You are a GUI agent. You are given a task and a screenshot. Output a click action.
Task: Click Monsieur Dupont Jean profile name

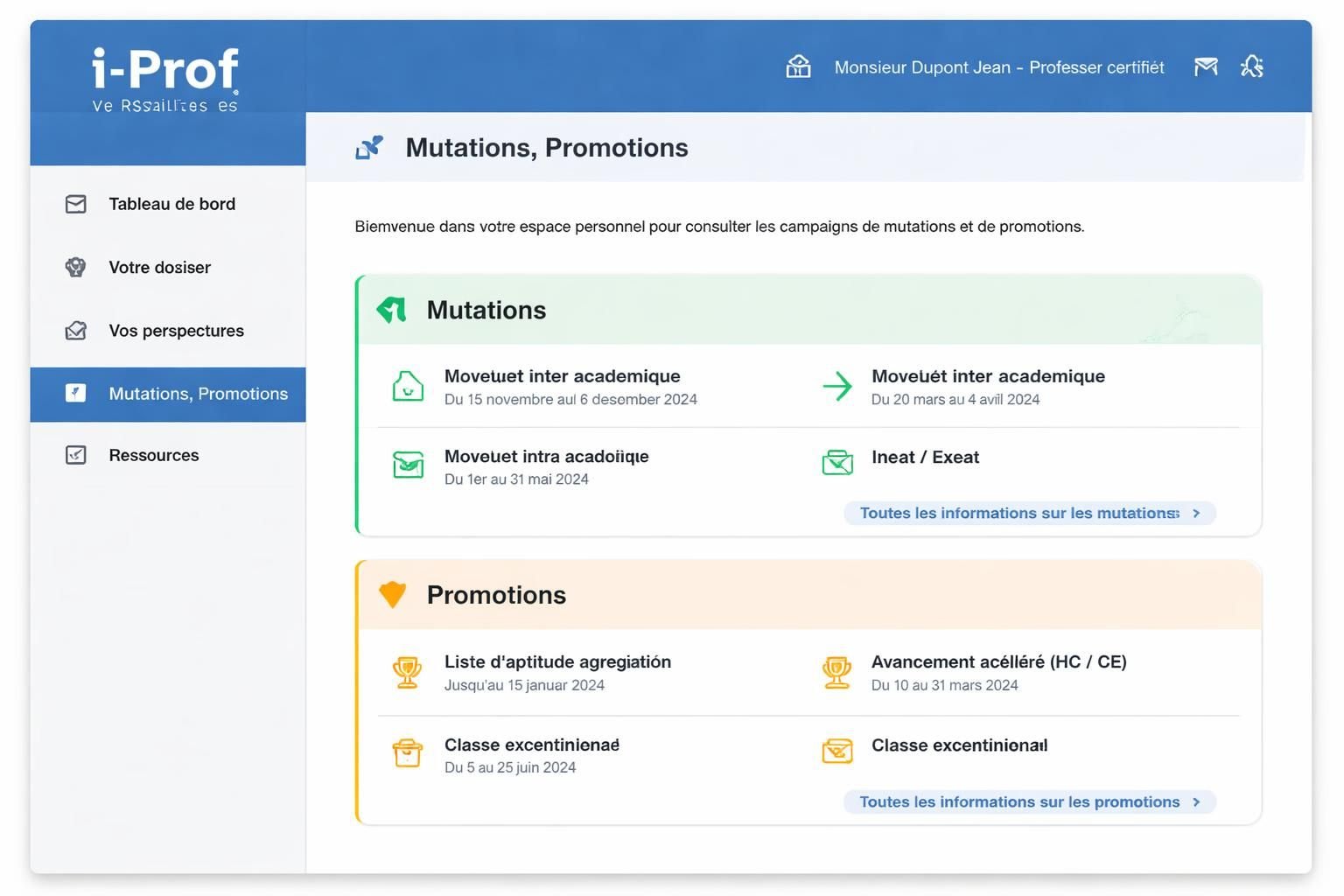(998, 66)
